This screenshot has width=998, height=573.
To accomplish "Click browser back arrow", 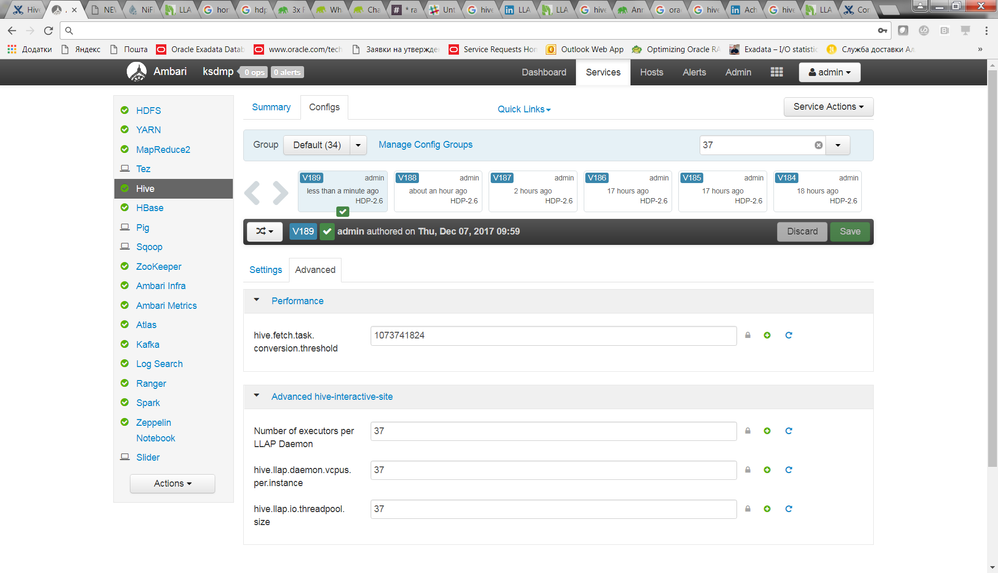I will point(12,31).
